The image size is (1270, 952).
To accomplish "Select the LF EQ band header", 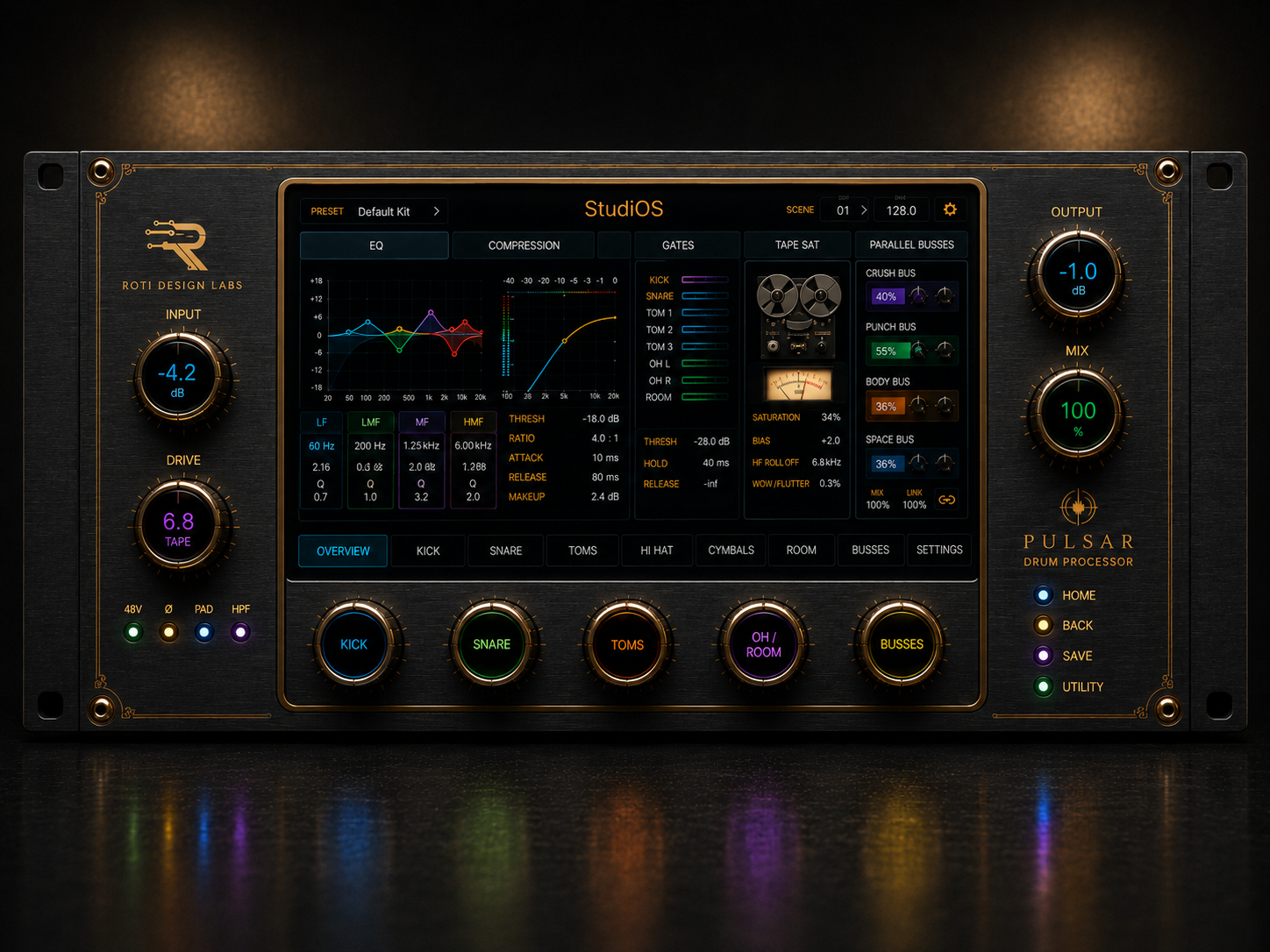I will 321,422.
